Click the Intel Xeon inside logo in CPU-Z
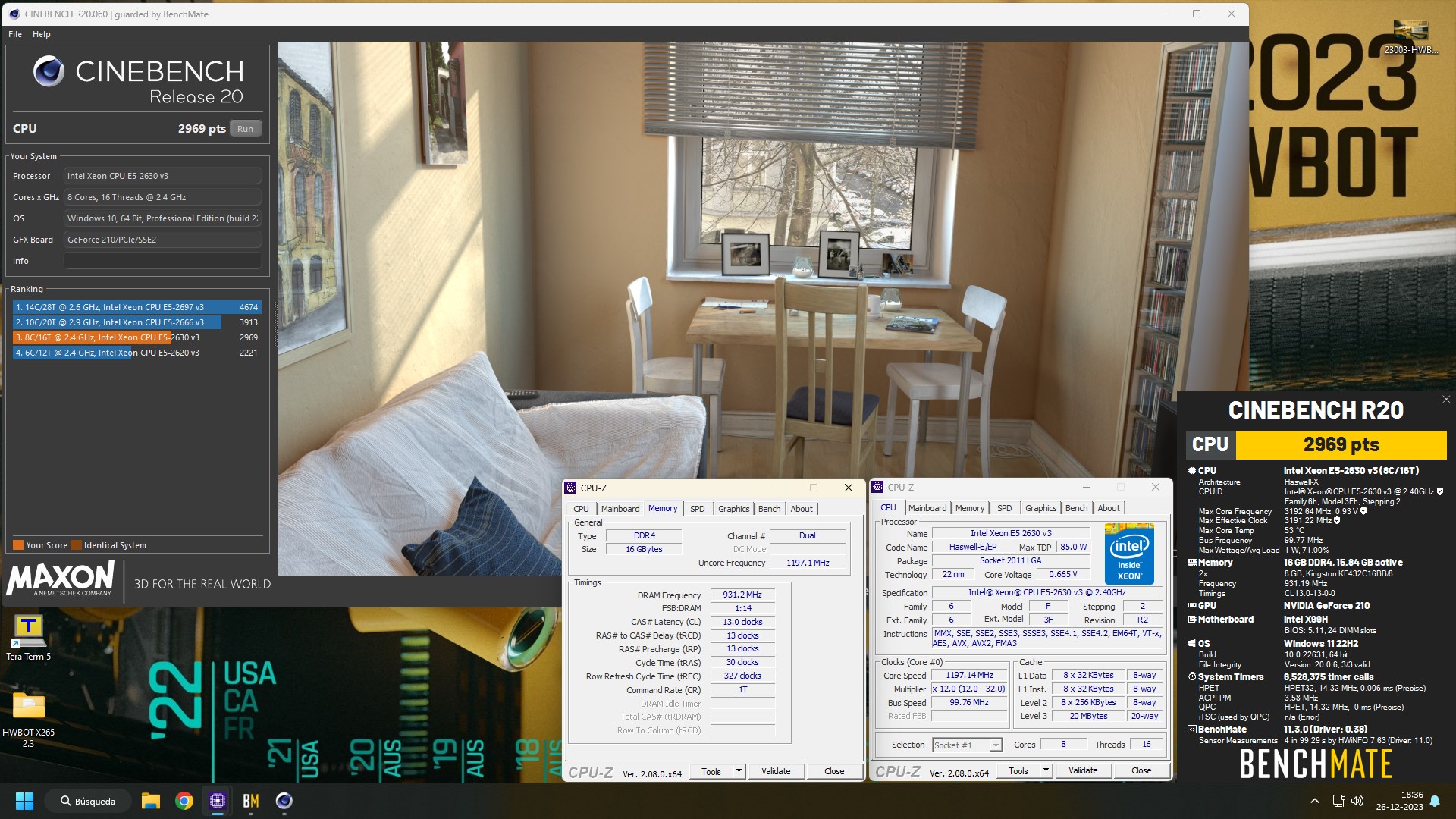 pos(1129,554)
